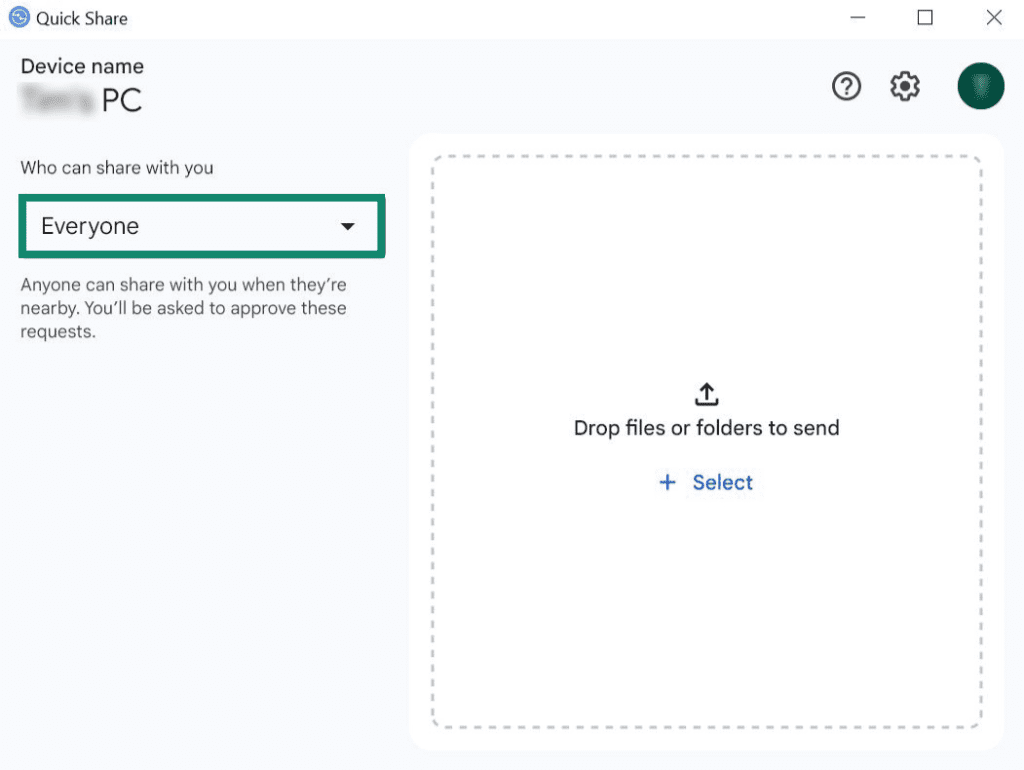Open the help question mark icon
The image size is (1024, 770).
pyautogui.click(x=846, y=86)
